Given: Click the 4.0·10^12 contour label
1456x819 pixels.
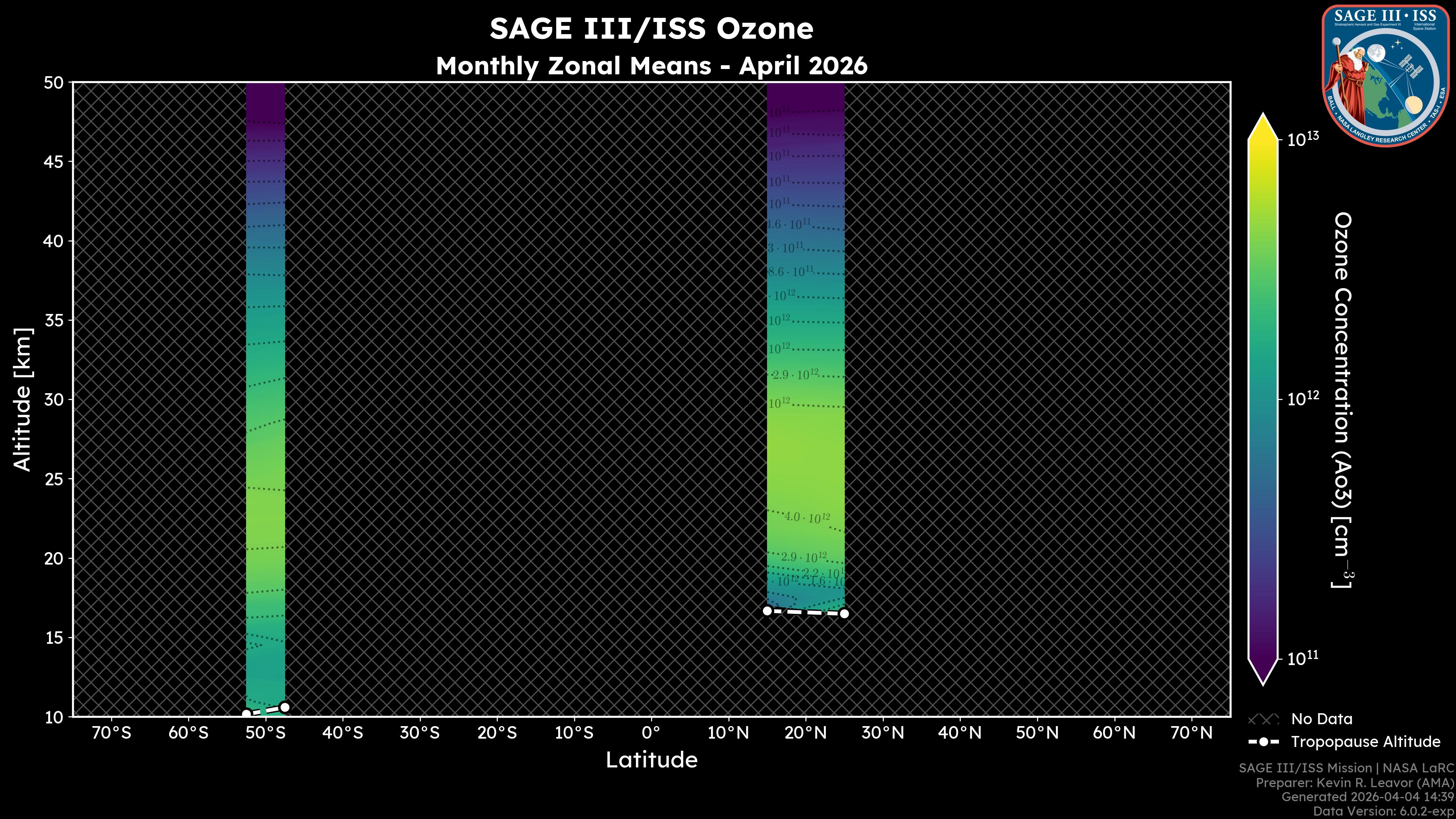Looking at the screenshot, I should point(807,517).
